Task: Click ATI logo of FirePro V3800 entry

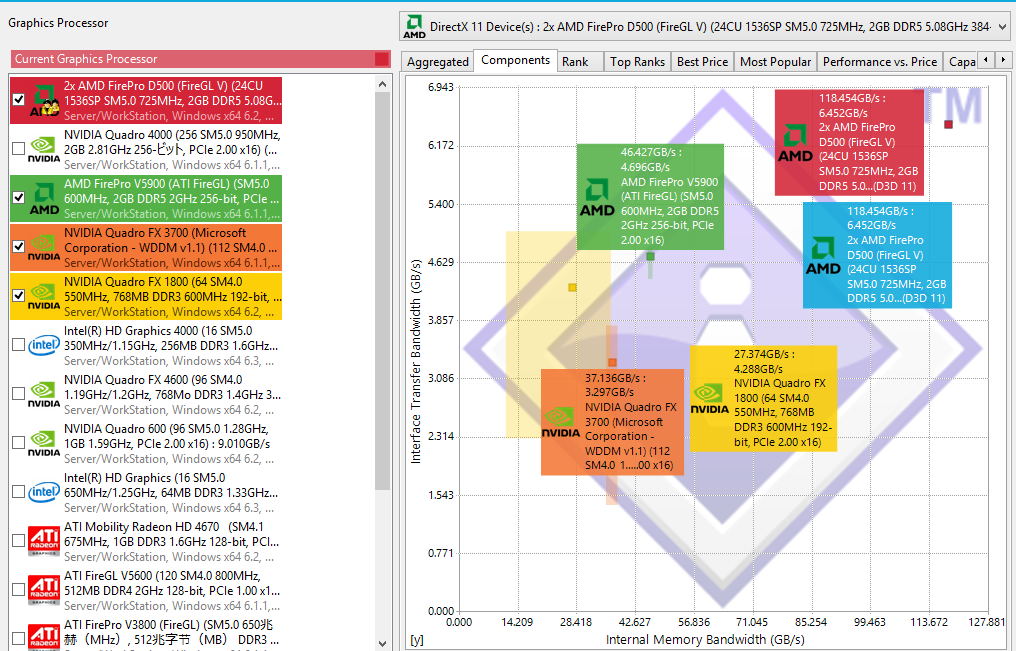Action: coord(44,636)
